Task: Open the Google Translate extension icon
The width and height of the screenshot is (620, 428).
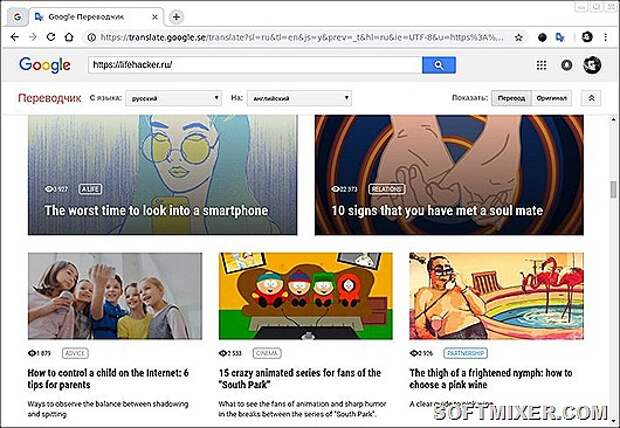Action: pyautogui.click(x=560, y=38)
